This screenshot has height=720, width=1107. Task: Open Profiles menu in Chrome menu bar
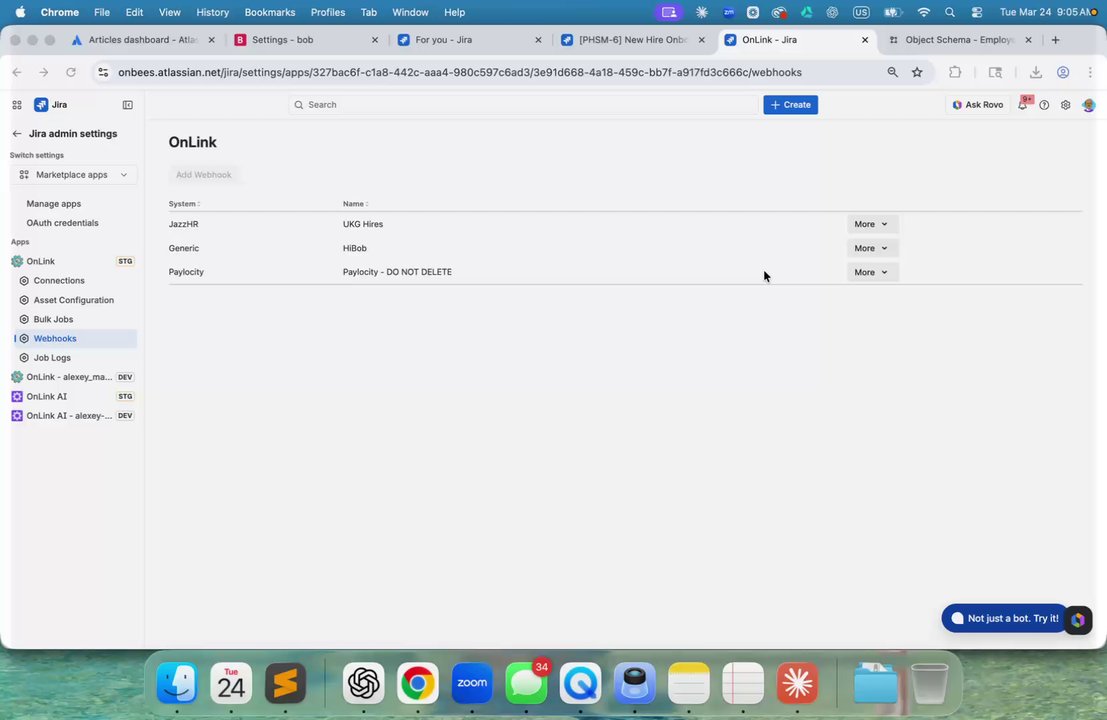coord(328,12)
